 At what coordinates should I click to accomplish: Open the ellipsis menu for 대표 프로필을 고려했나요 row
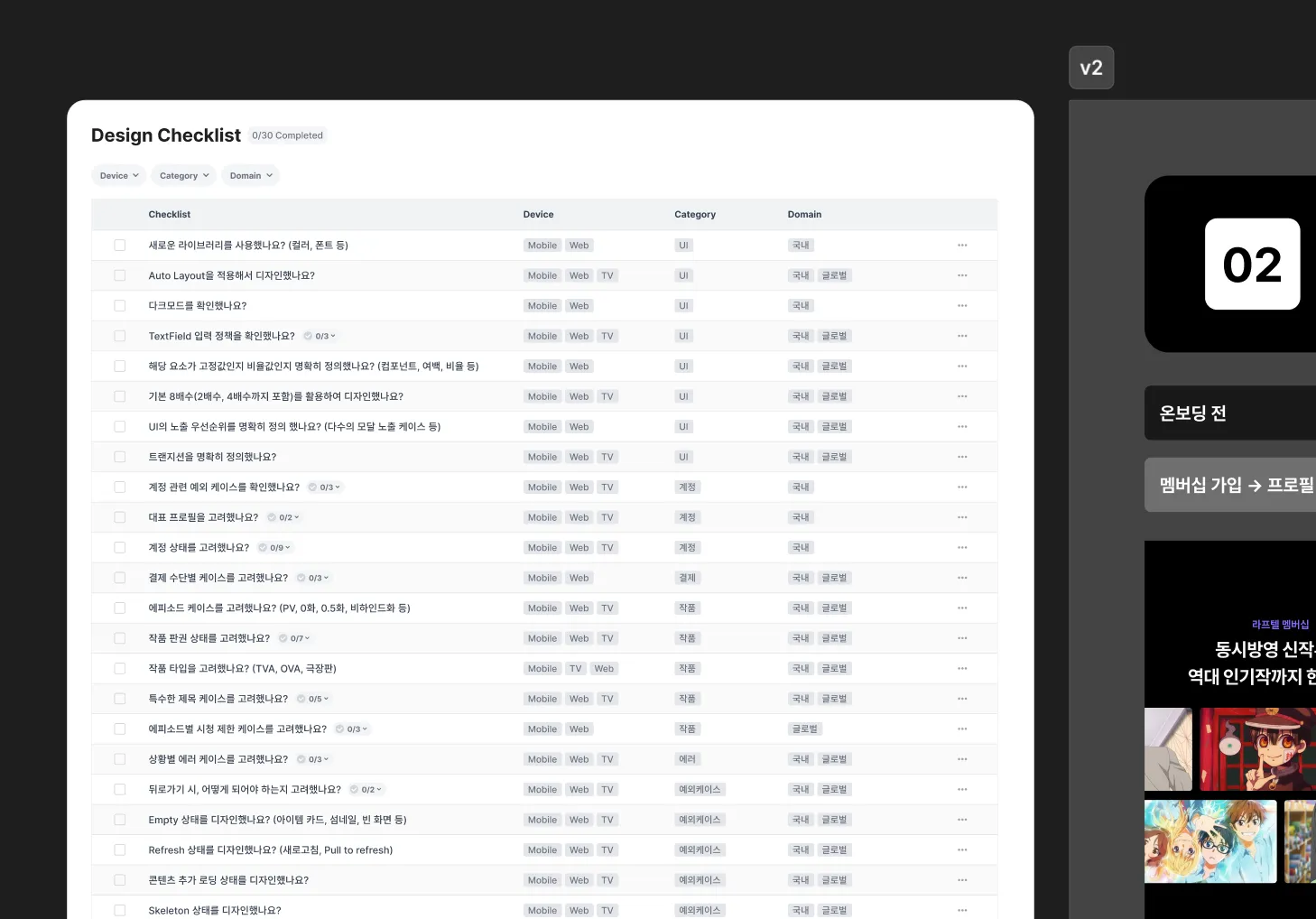click(962, 517)
